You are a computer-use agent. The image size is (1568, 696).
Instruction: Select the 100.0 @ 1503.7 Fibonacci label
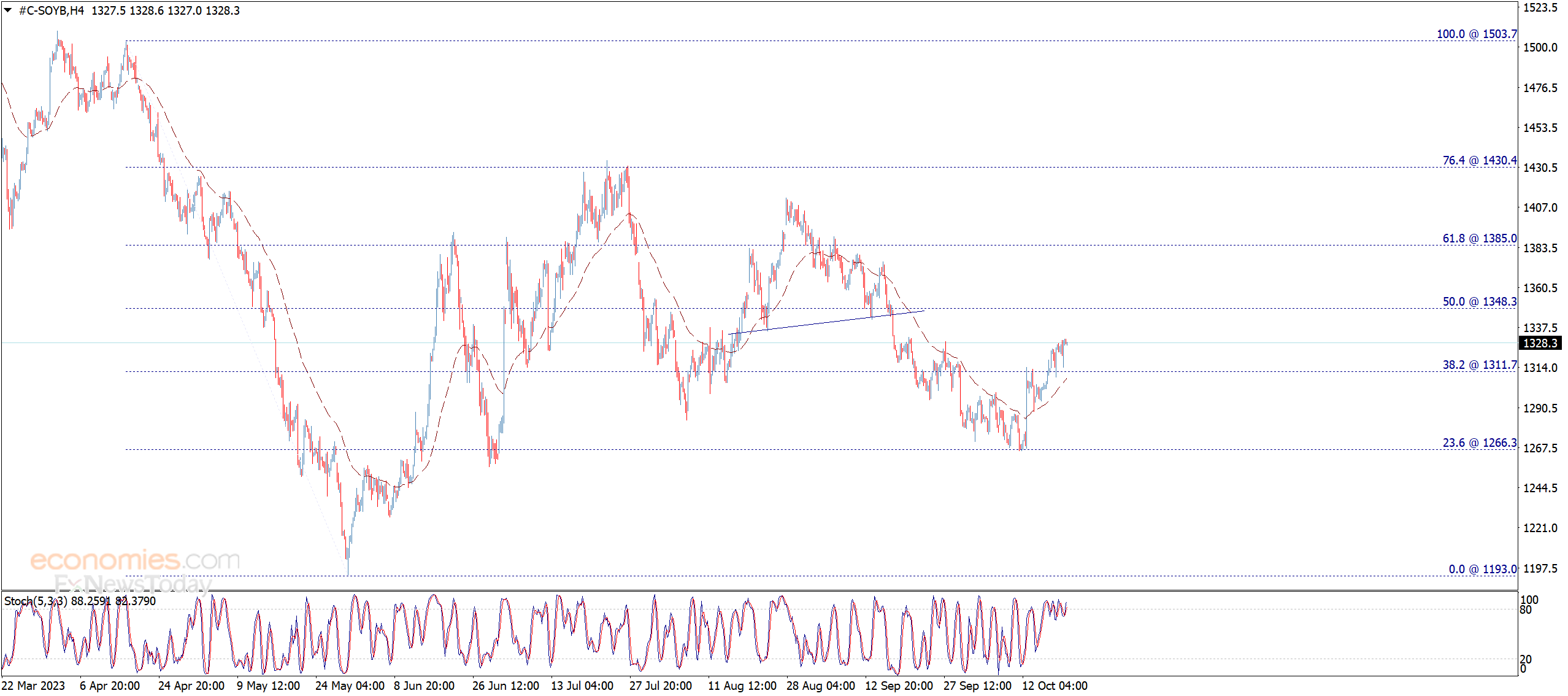point(1477,34)
